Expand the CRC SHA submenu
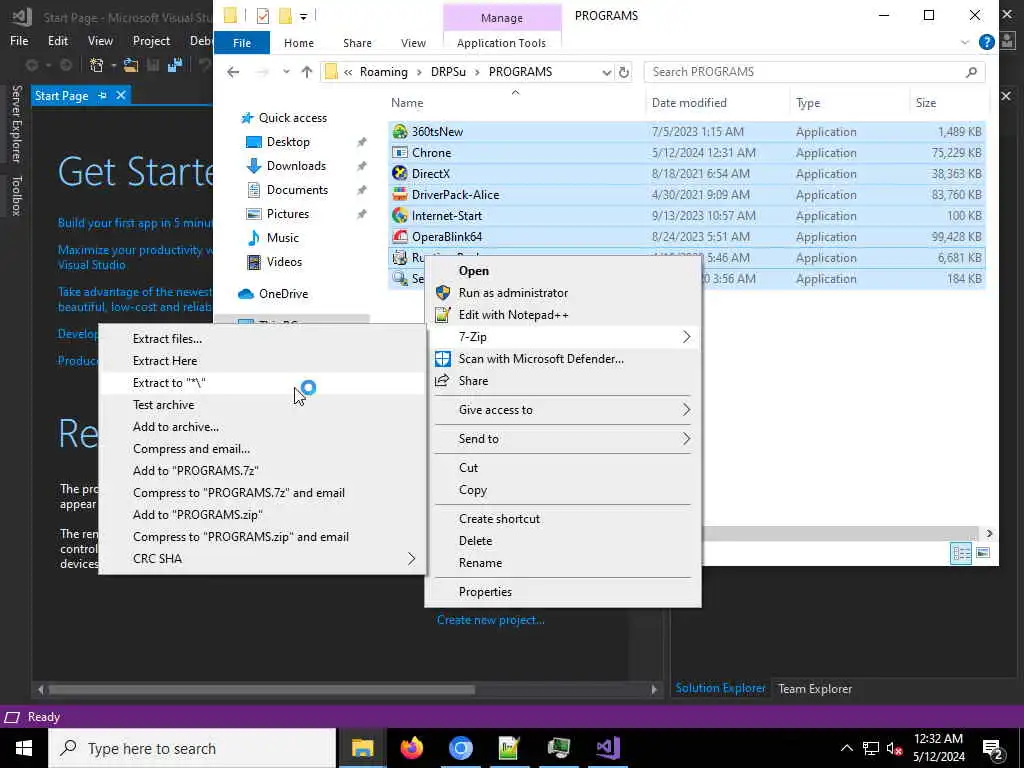This screenshot has height=768, width=1024. tap(411, 559)
